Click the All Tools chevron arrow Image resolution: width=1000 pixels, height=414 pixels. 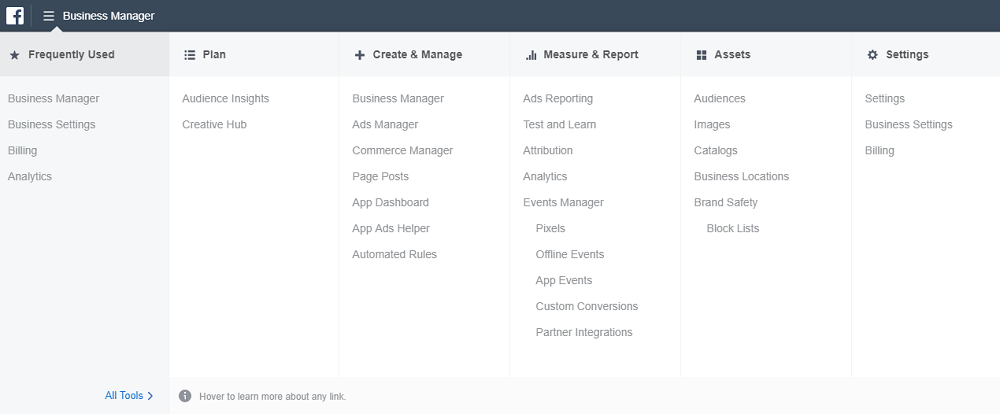point(151,396)
